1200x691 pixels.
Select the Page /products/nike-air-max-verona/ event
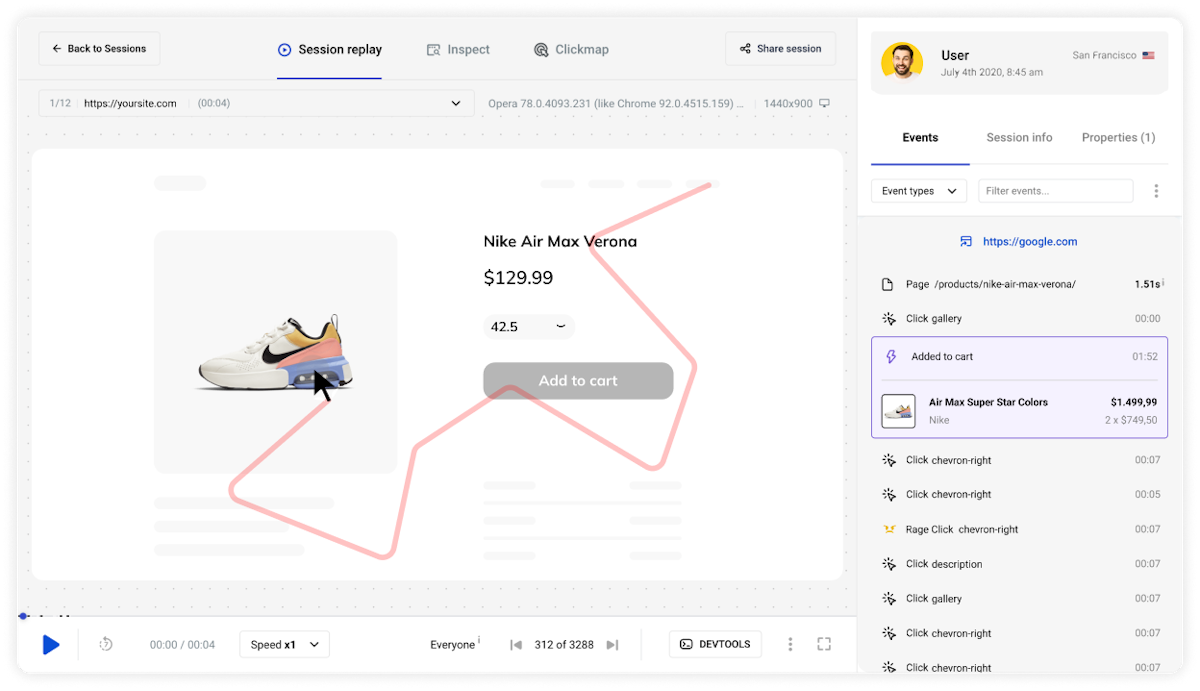(x=1019, y=284)
